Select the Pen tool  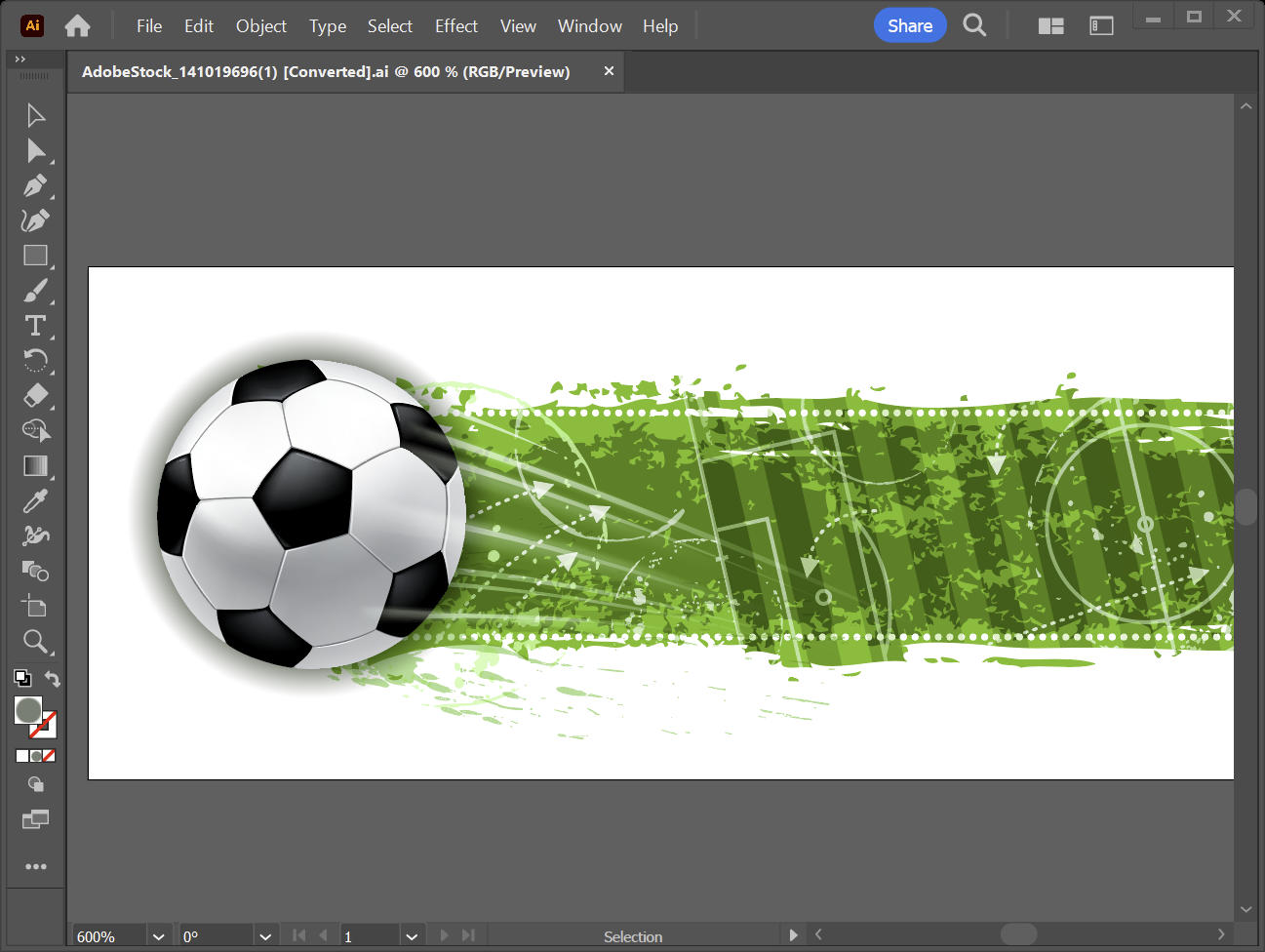[35, 185]
